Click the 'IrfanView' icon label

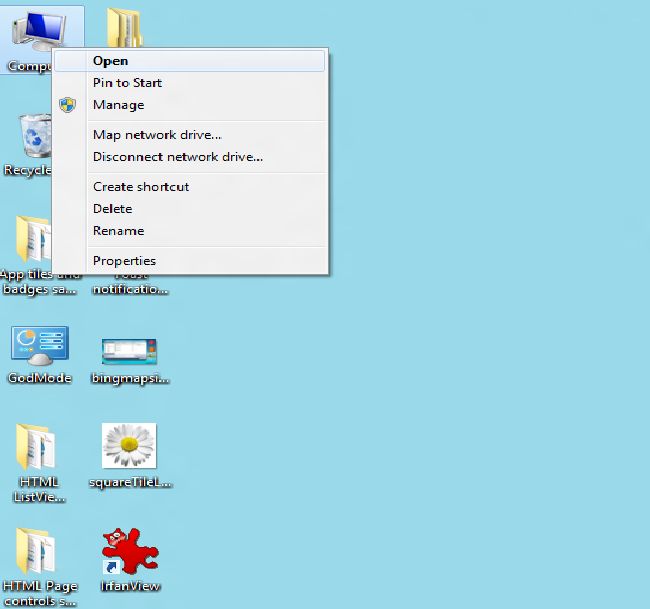[130, 586]
